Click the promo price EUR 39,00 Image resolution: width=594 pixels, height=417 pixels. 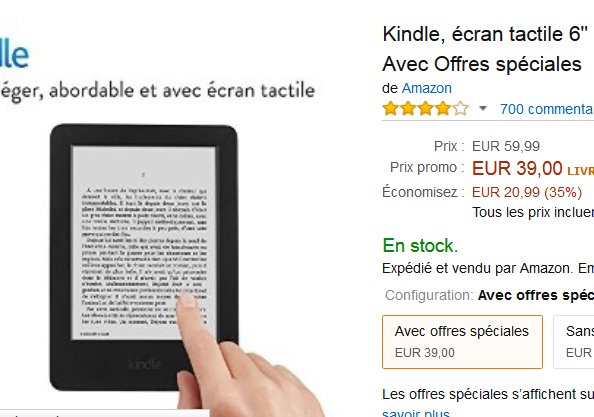click(x=517, y=168)
